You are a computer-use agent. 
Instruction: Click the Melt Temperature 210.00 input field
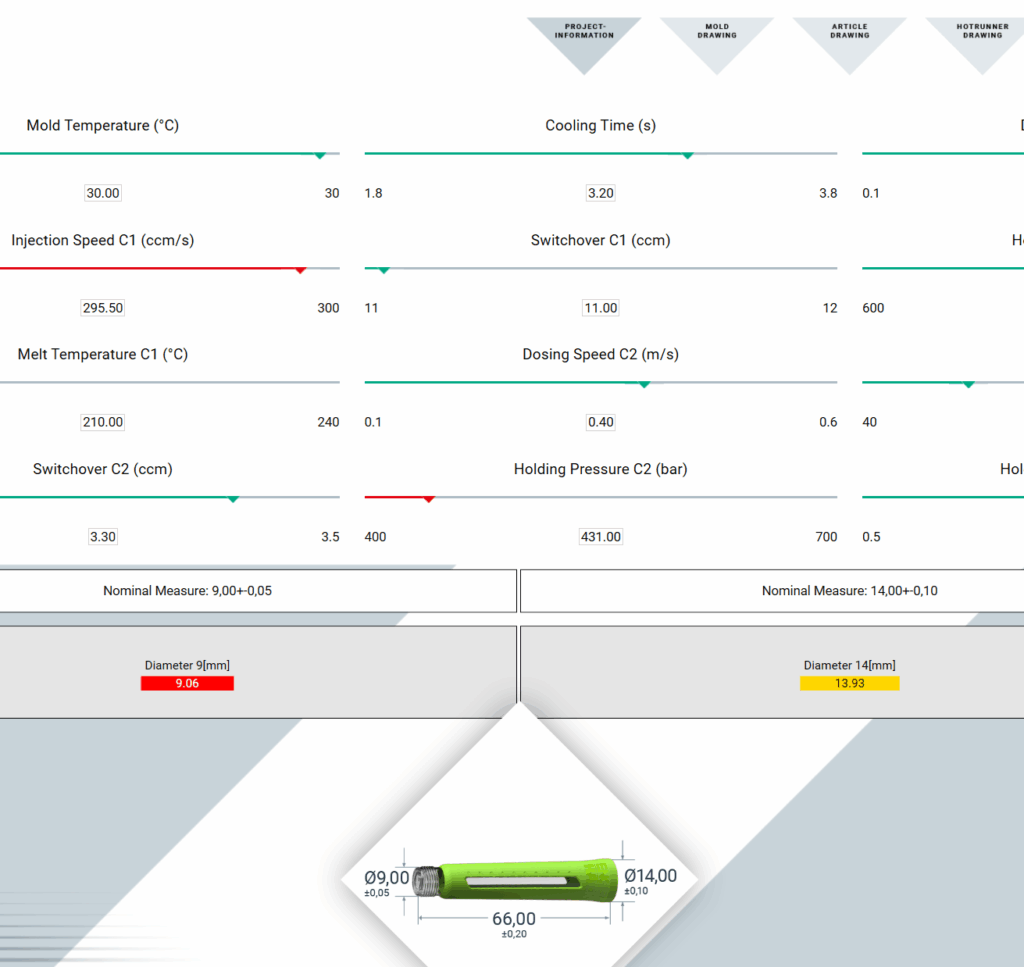click(103, 422)
